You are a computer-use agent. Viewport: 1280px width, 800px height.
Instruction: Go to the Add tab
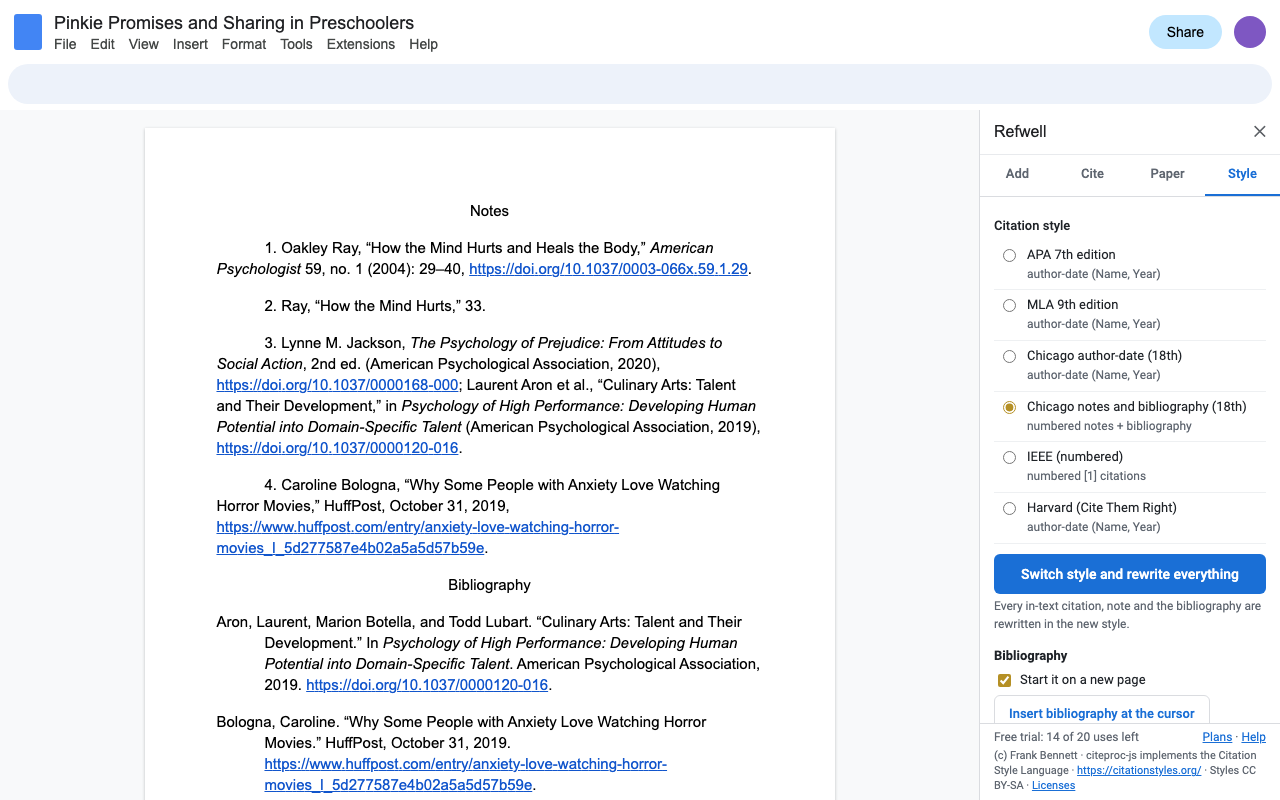tap(1017, 174)
